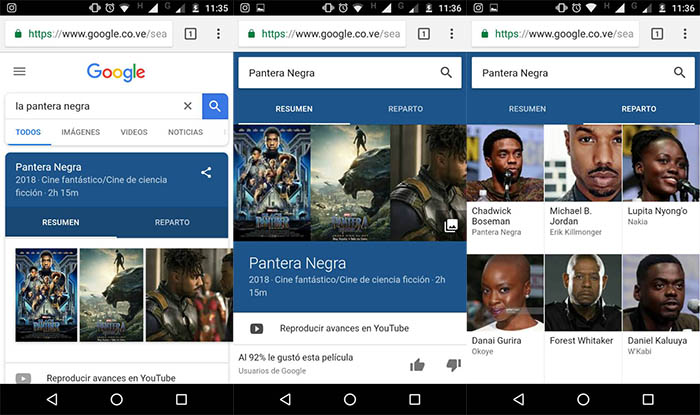This screenshot has width=700, height=415.
Task: Open the movie poster in the middle screen
Action: [272, 183]
